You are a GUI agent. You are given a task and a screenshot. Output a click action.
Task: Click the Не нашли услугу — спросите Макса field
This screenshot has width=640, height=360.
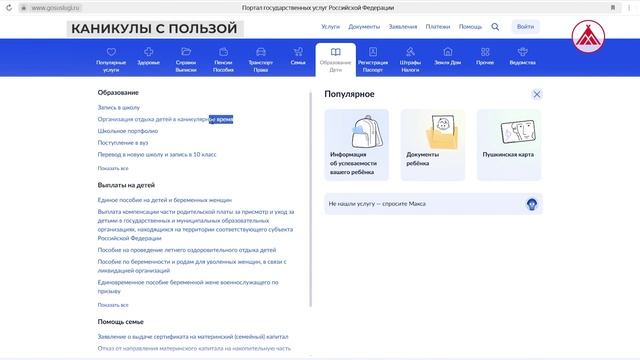pos(433,204)
